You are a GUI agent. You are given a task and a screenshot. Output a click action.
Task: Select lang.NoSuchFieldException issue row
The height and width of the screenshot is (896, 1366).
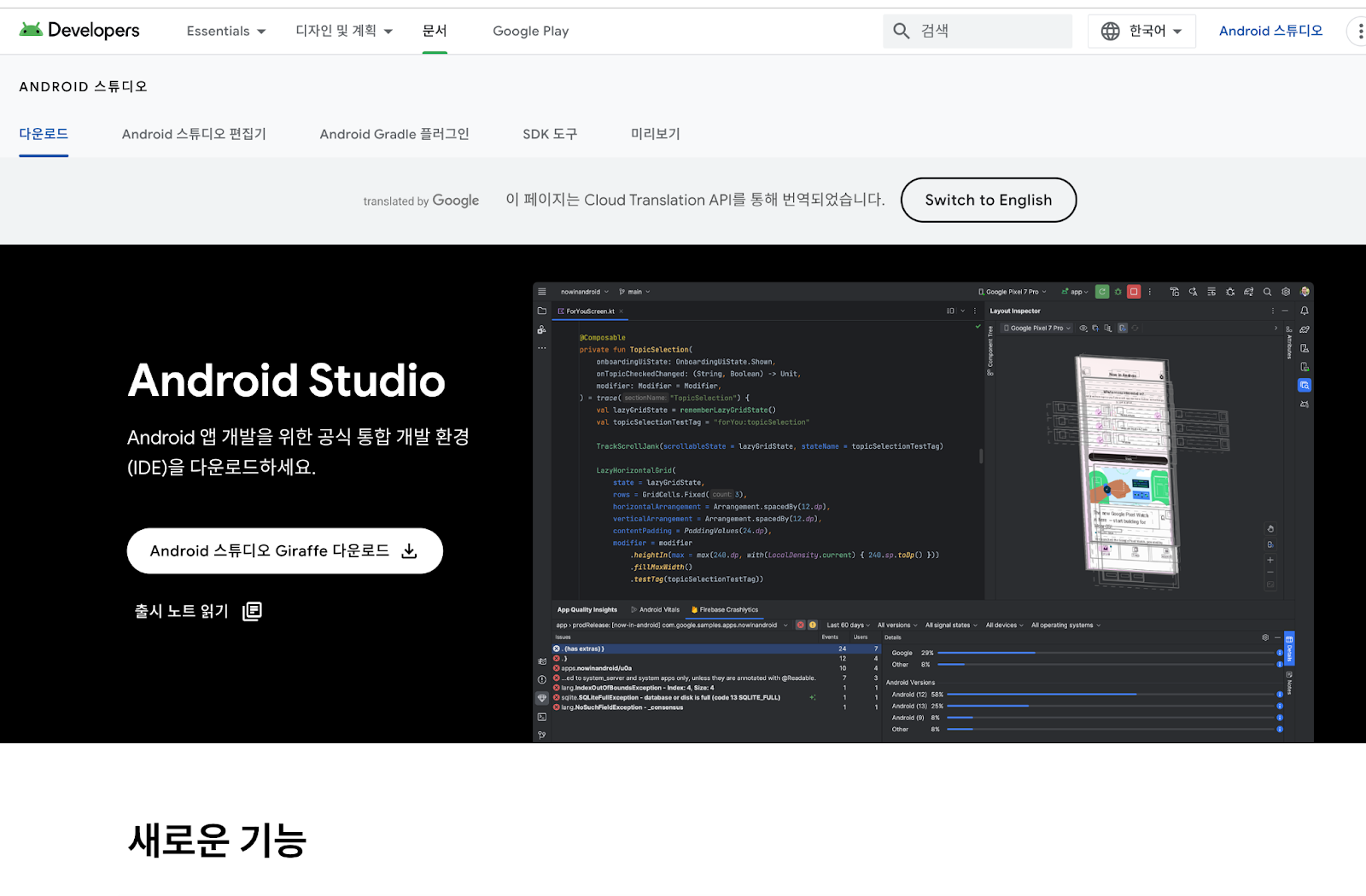click(716, 707)
